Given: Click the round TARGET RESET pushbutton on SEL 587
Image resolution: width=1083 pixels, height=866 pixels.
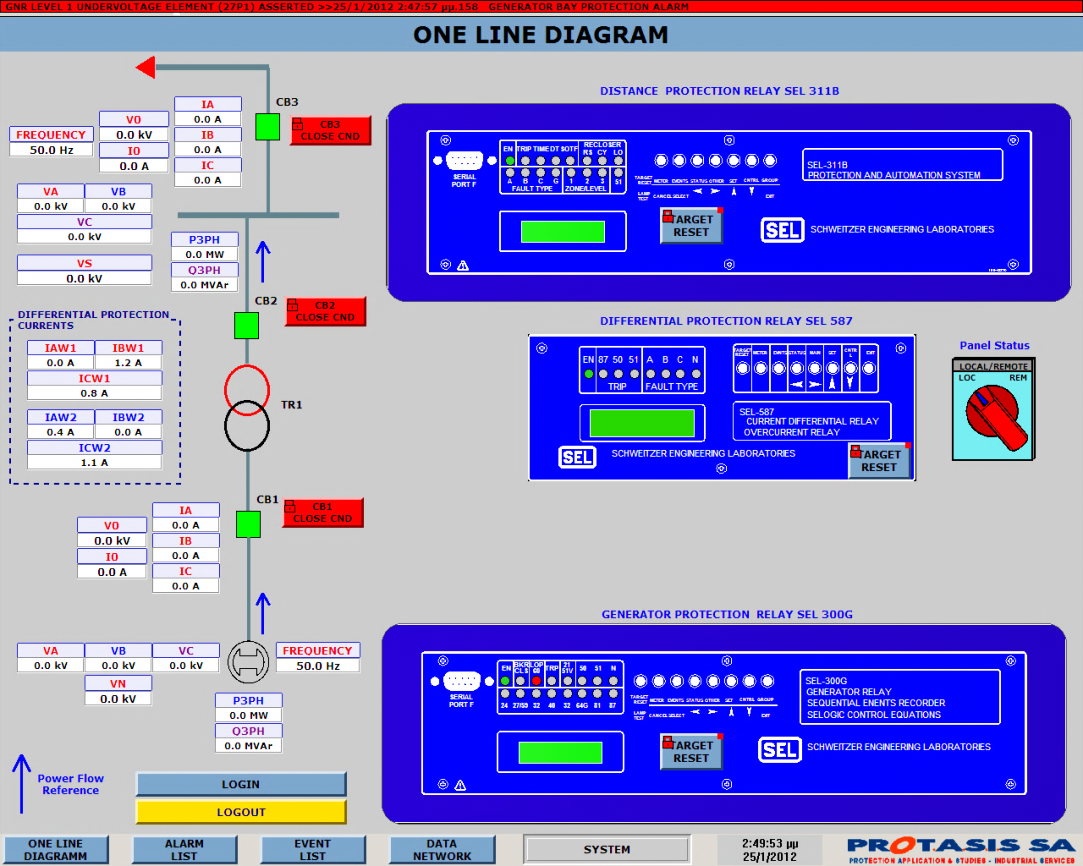Looking at the screenshot, I should (x=742, y=368).
